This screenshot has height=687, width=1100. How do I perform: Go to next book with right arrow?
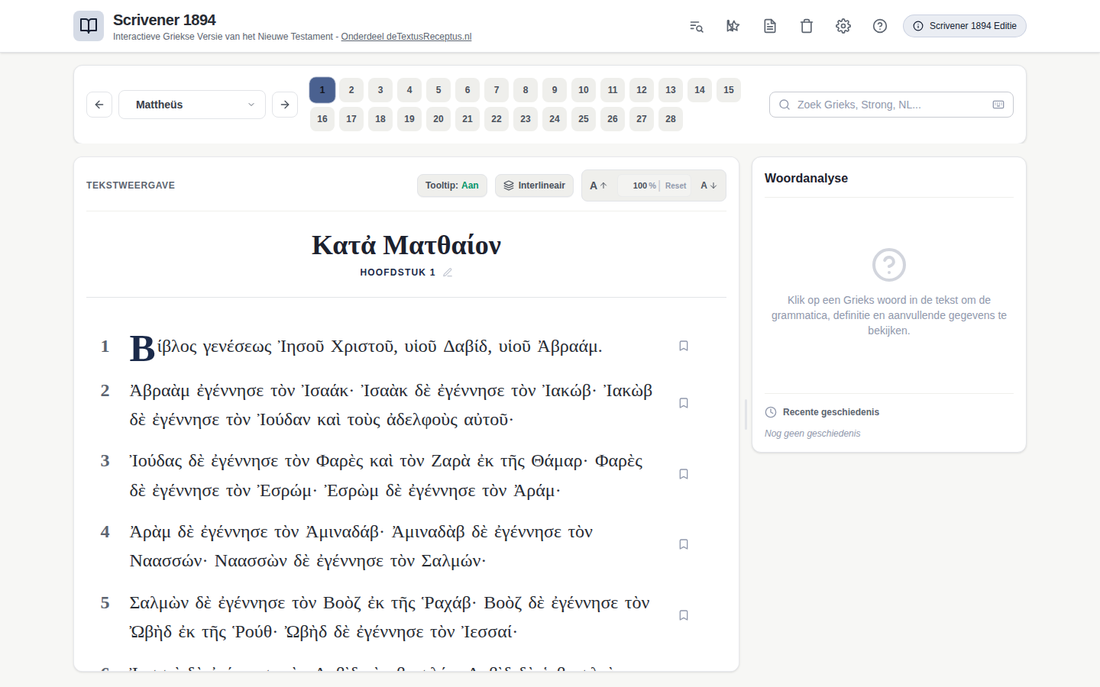285,105
